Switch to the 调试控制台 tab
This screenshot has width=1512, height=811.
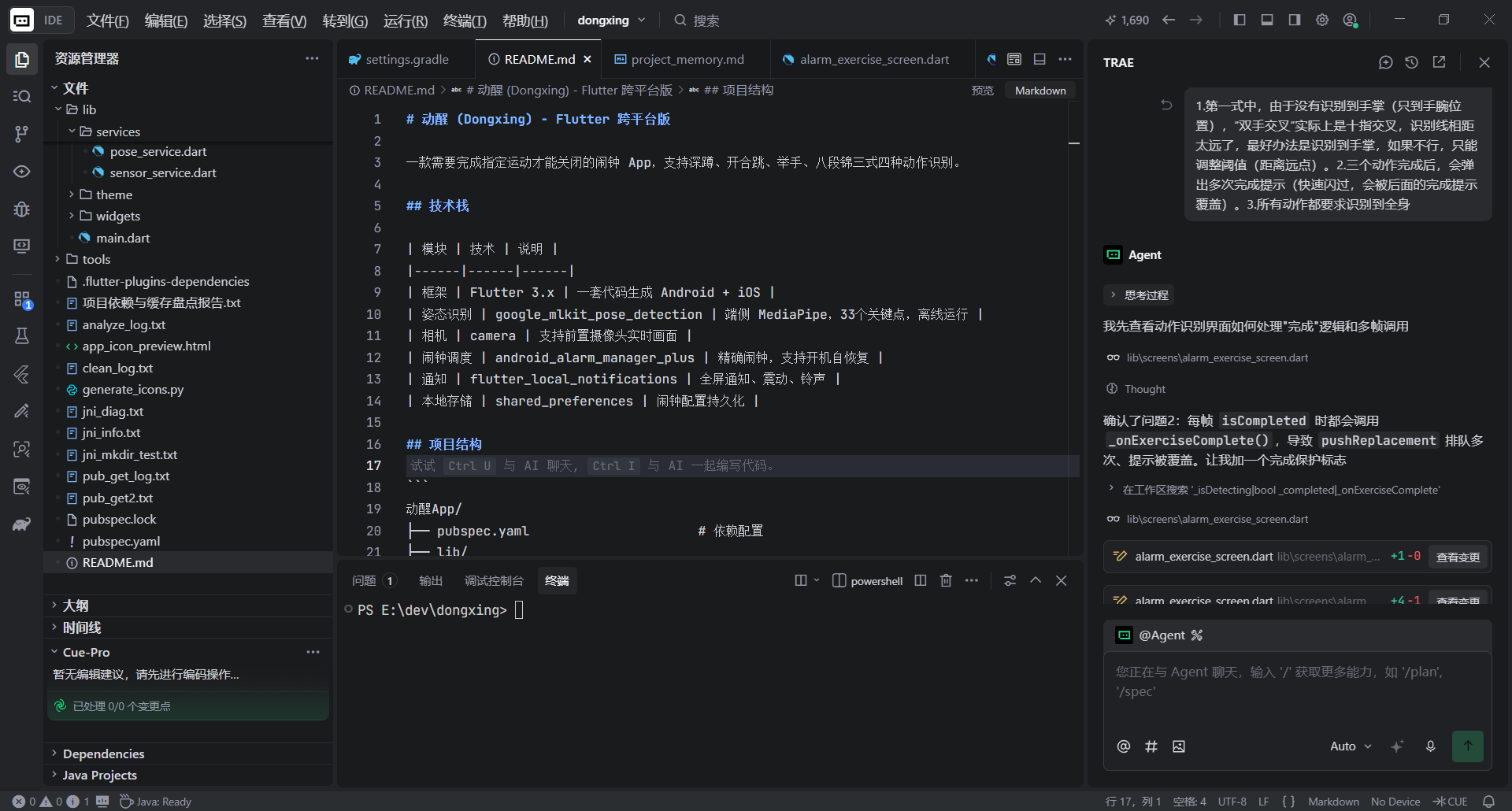tap(494, 581)
